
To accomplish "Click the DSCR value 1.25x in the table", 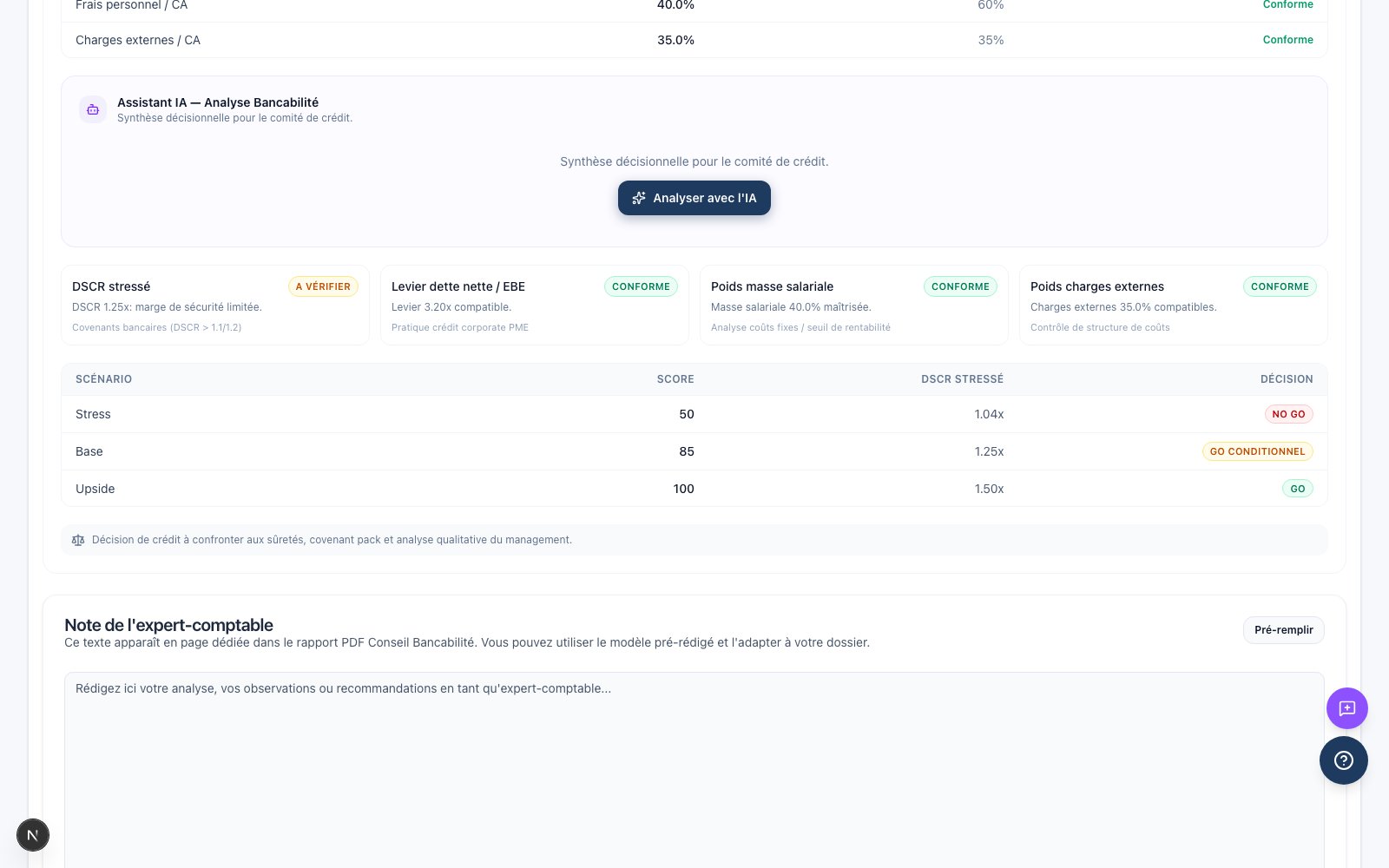I will pyautogui.click(x=989, y=451).
